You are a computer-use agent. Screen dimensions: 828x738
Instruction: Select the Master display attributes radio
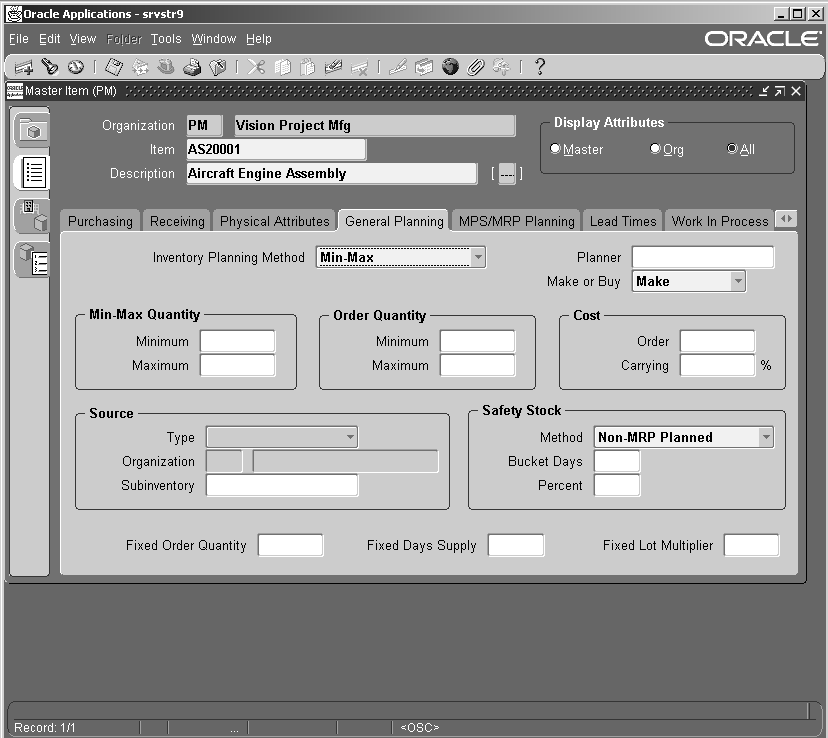point(555,149)
